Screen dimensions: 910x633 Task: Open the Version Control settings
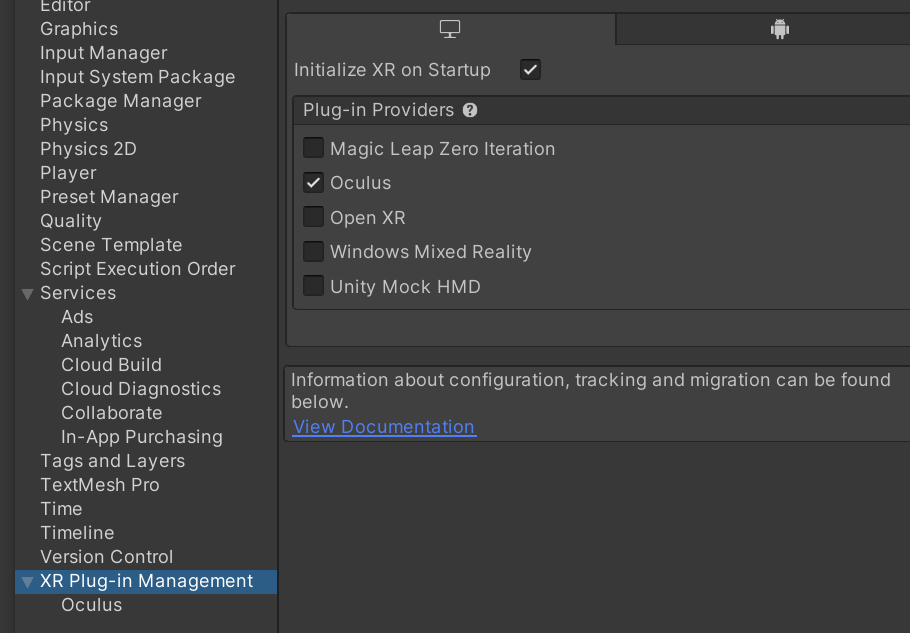click(106, 557)
